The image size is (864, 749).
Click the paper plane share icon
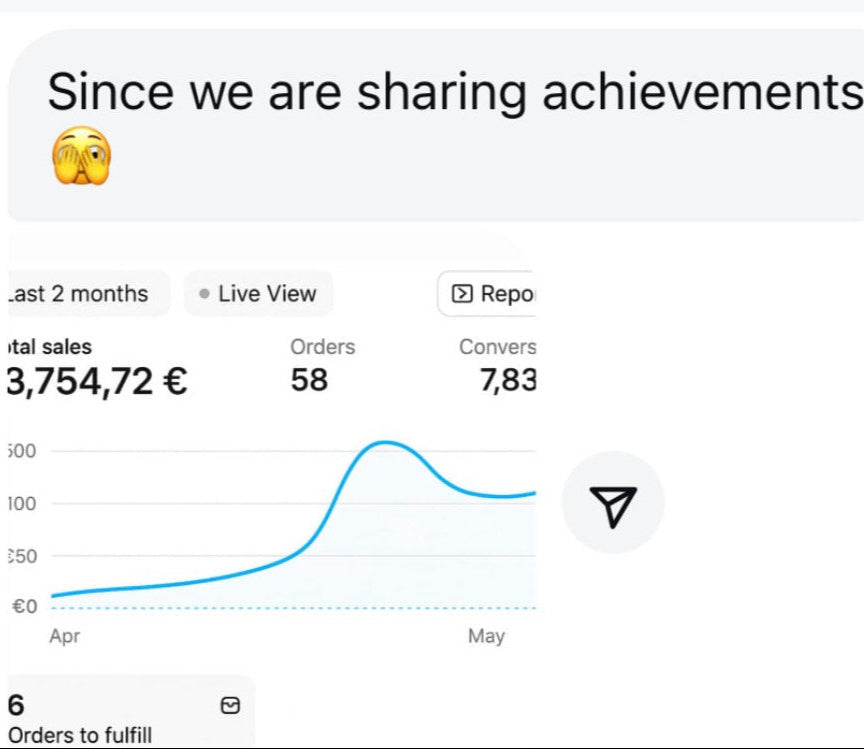[x=612, y=503]
